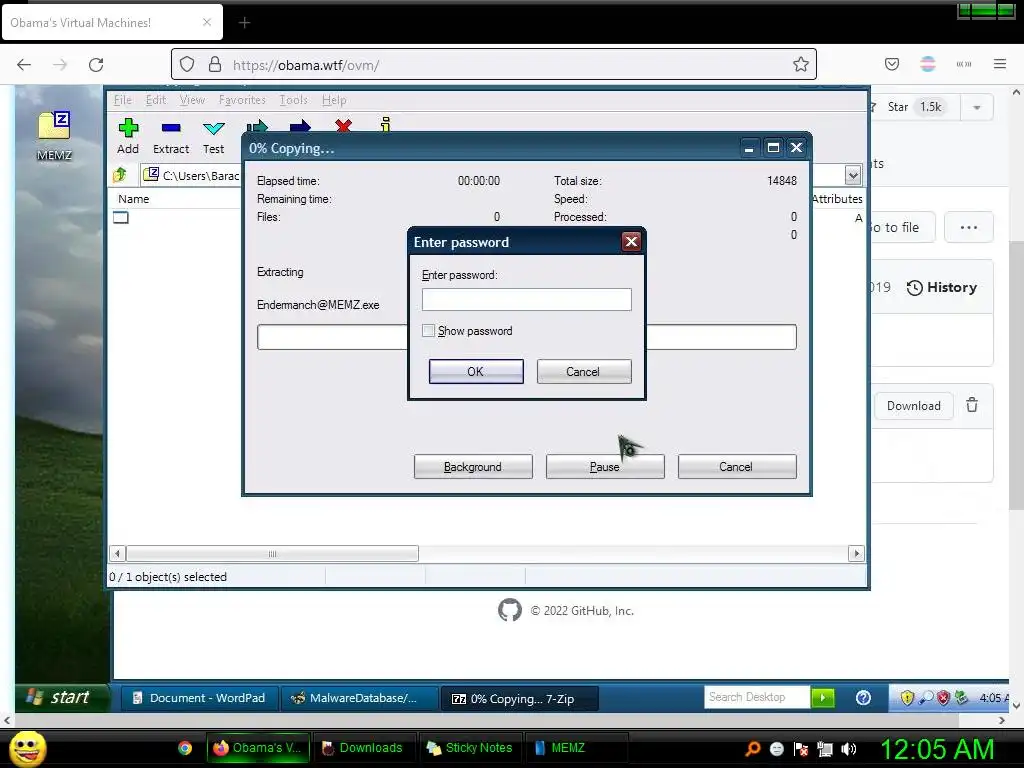The image size is (1024, 768).
Task: Click the yellow Info icon in 7-Zip toolbar
Action: point(386,124)
